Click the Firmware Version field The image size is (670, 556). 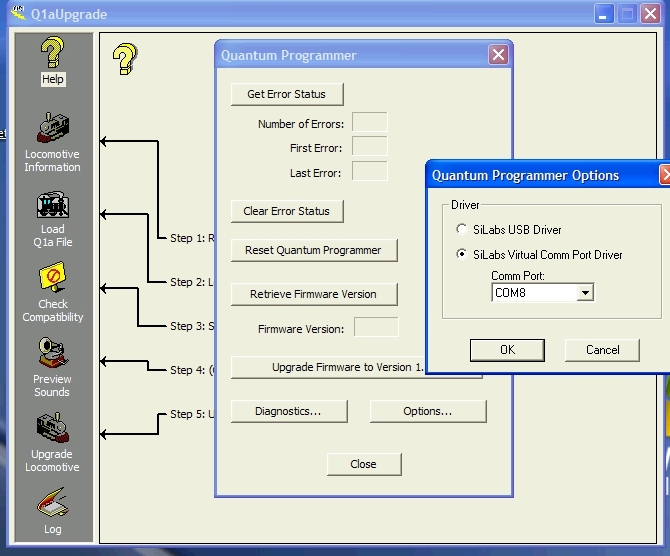coord(376,327)
